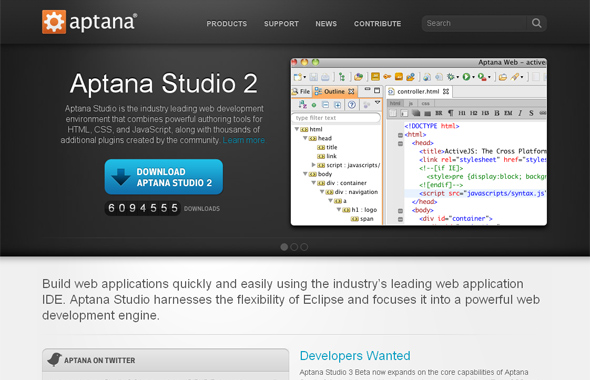Click the New file icon in Aptana toolbar
The width and height of the screenshot is (590, 380).
click(298, 77)
